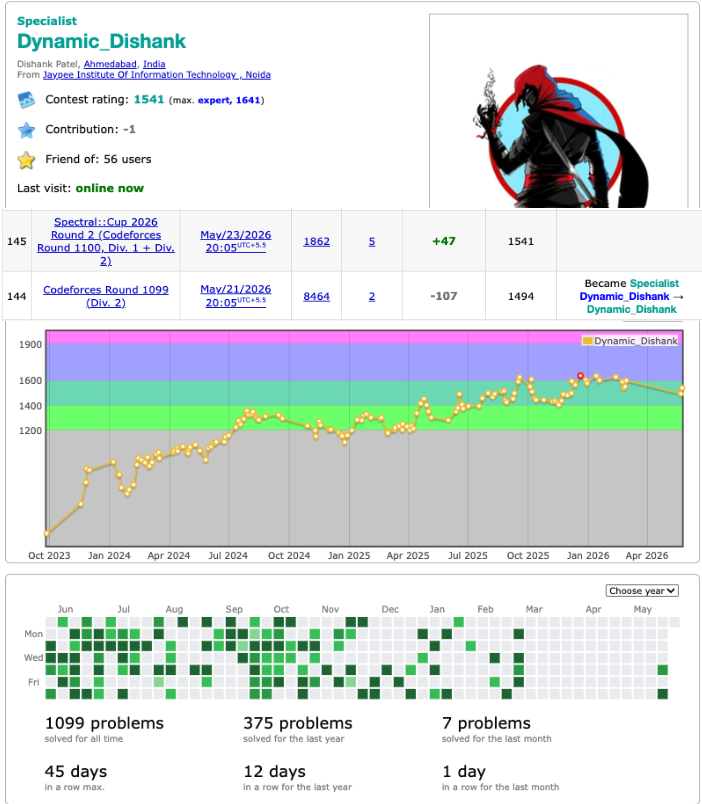Screen dimensions: 702x804
Task: Click the '375 problems' last year stat
Action: [x=298, y=723]
